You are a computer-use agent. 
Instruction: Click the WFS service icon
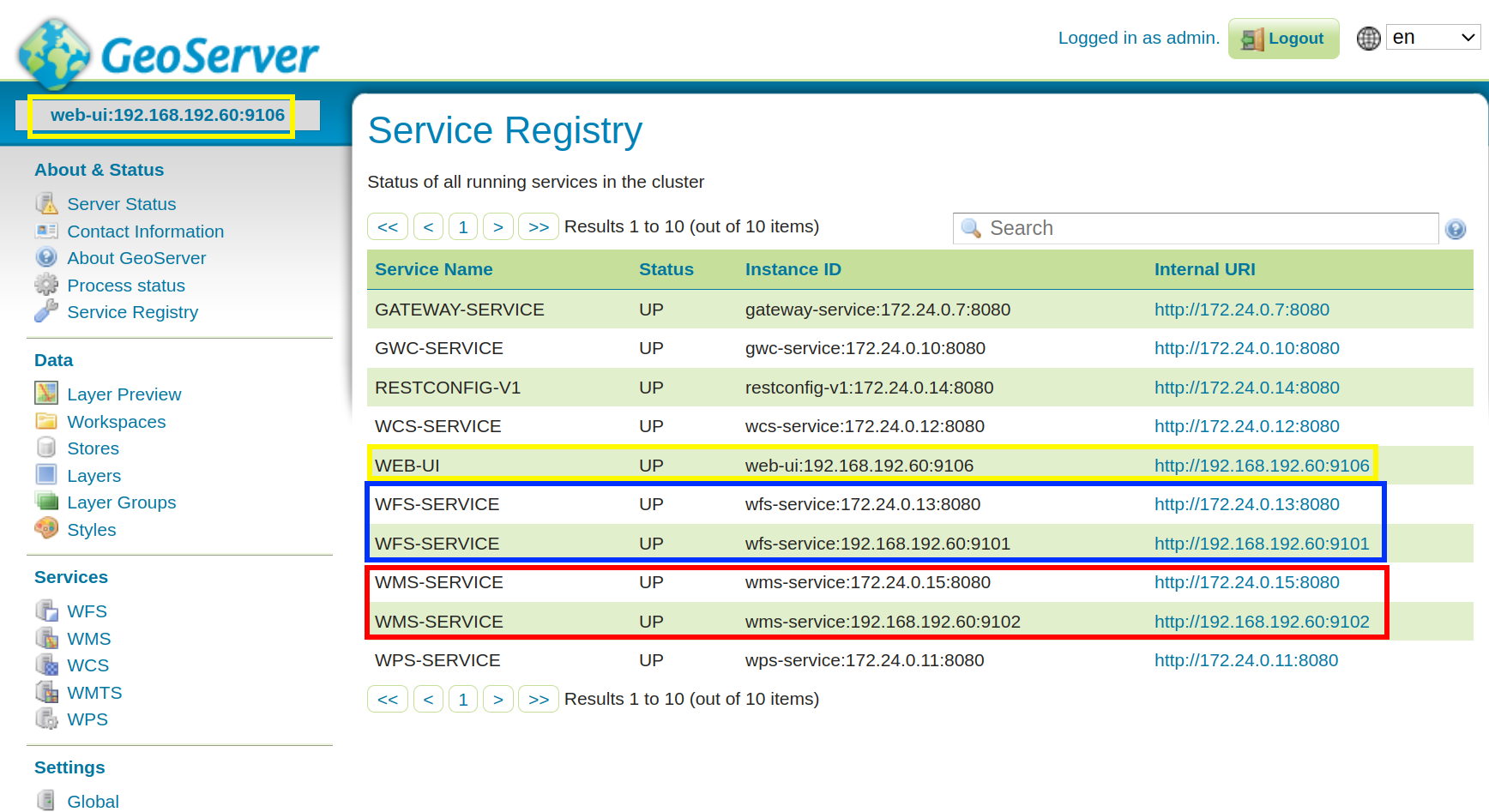pos(46,611)
